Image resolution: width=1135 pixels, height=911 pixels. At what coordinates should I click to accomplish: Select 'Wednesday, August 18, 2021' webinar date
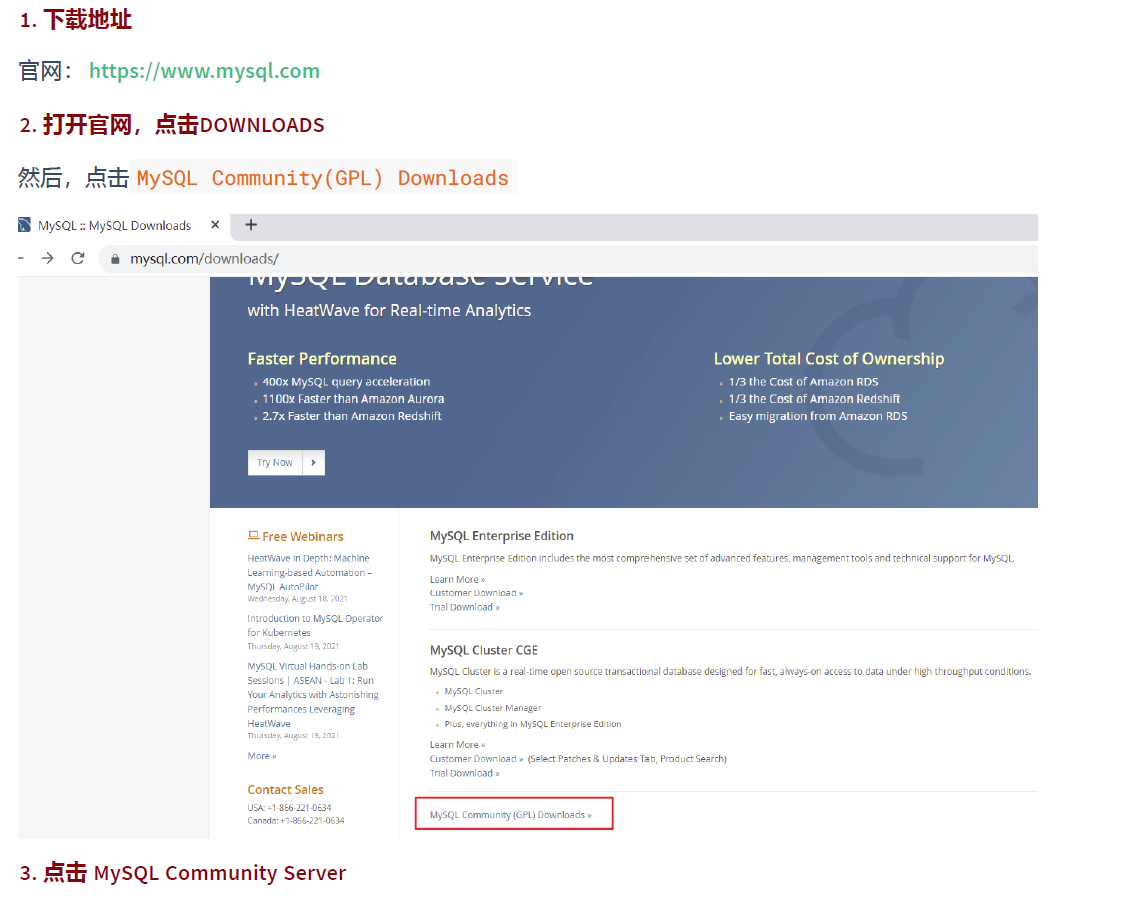298,599
